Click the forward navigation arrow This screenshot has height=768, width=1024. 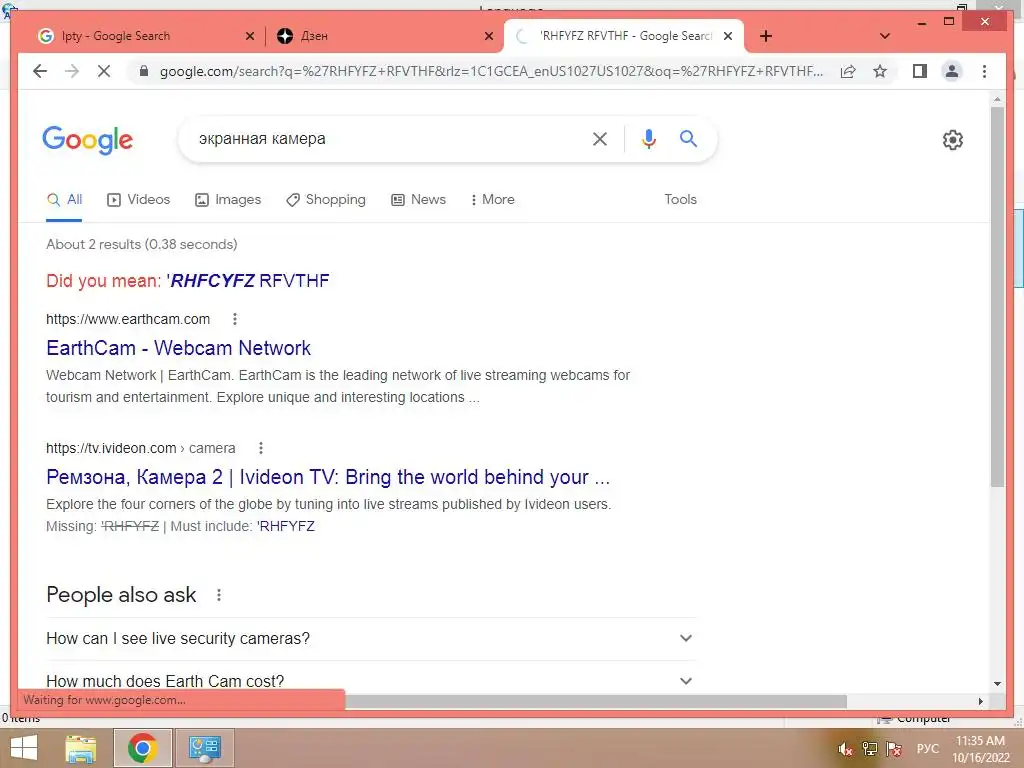(72, 71)
